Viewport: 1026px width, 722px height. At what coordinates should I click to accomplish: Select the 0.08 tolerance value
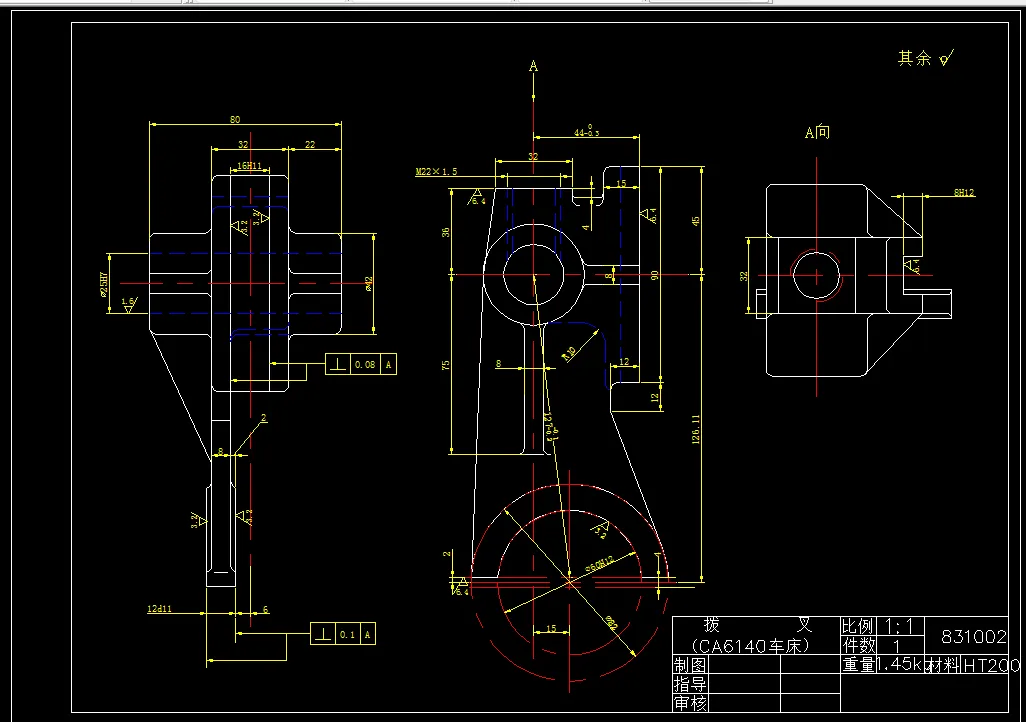tap(365, 365)
